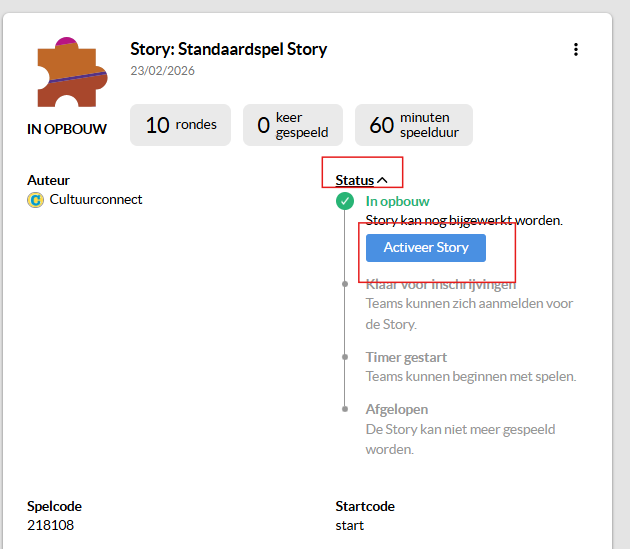Select the 10 rondes badge
630x549 pixels.
180,125
